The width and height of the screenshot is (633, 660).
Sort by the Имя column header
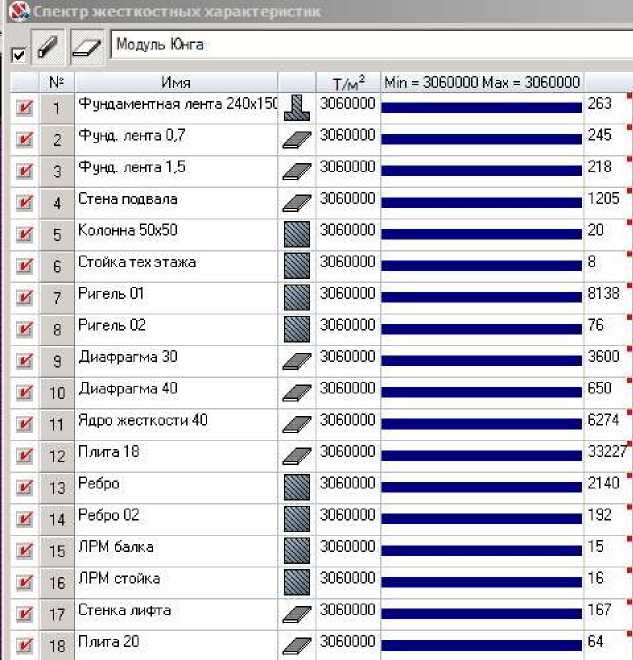(x=176, y=82)
